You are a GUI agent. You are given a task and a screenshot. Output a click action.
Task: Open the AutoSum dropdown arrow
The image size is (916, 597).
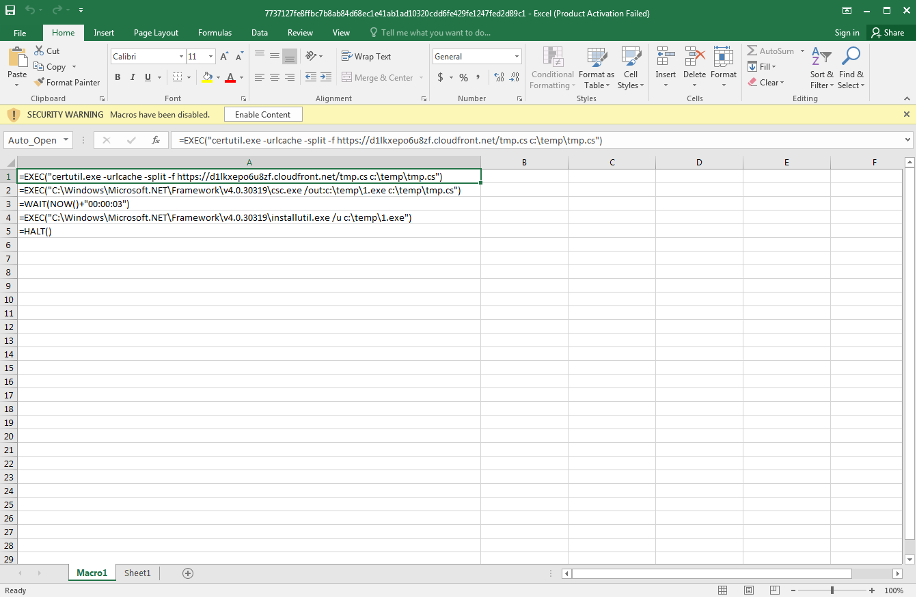coord(802,51)
